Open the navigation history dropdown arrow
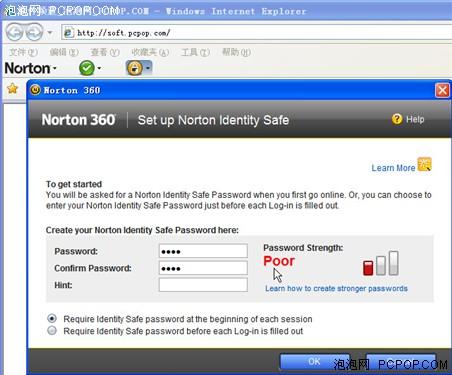 [x=50, y=33]
